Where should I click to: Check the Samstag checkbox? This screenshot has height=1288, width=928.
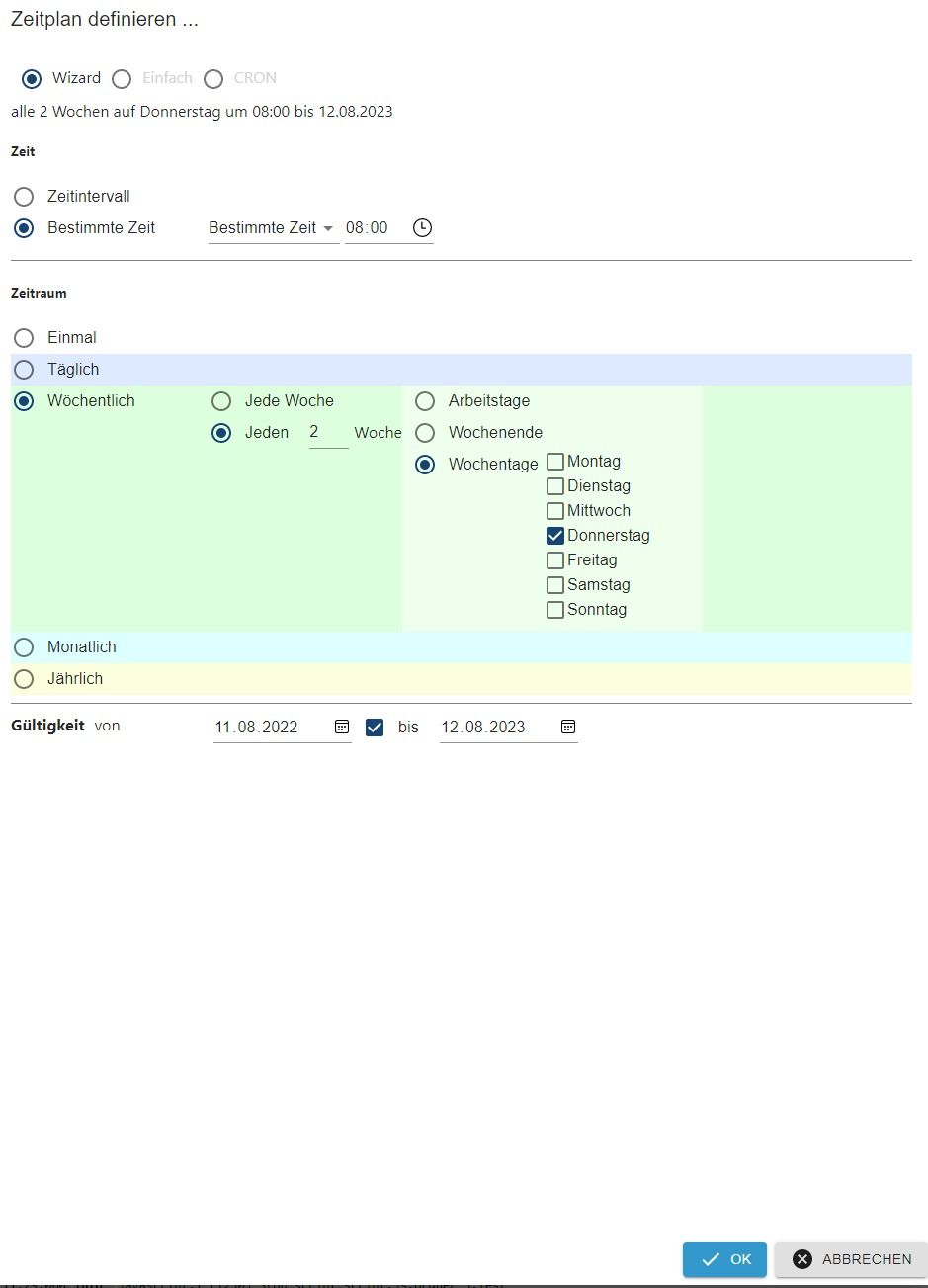(555, 585)
